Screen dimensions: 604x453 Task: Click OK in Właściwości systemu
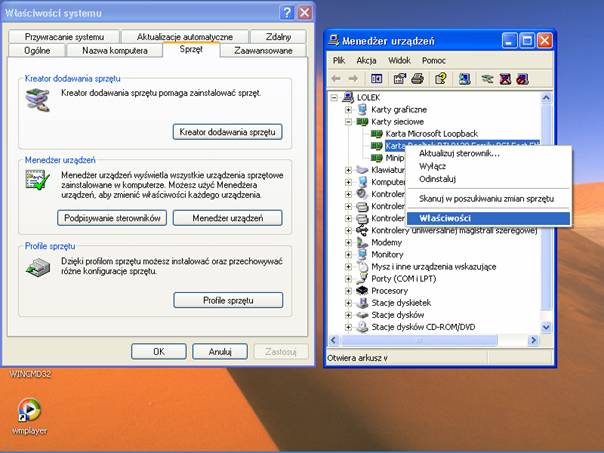(159, 351)
